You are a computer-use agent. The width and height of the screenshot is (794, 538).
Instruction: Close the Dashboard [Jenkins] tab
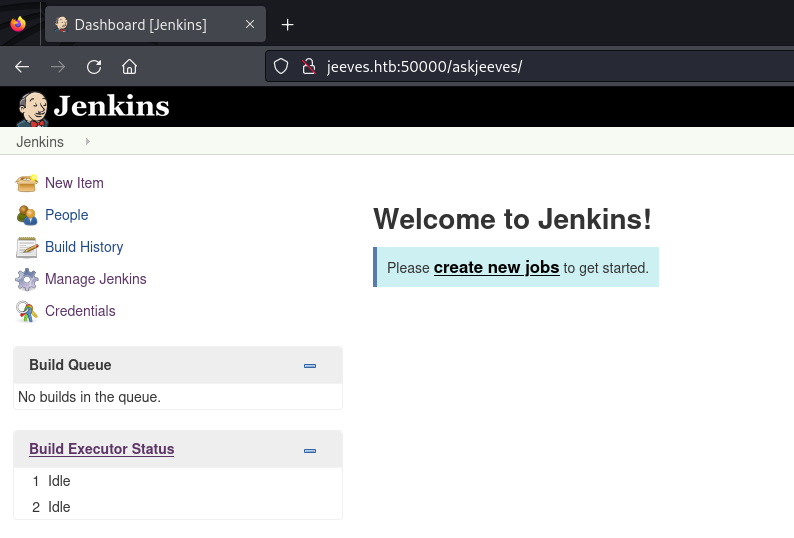[250, 24]
